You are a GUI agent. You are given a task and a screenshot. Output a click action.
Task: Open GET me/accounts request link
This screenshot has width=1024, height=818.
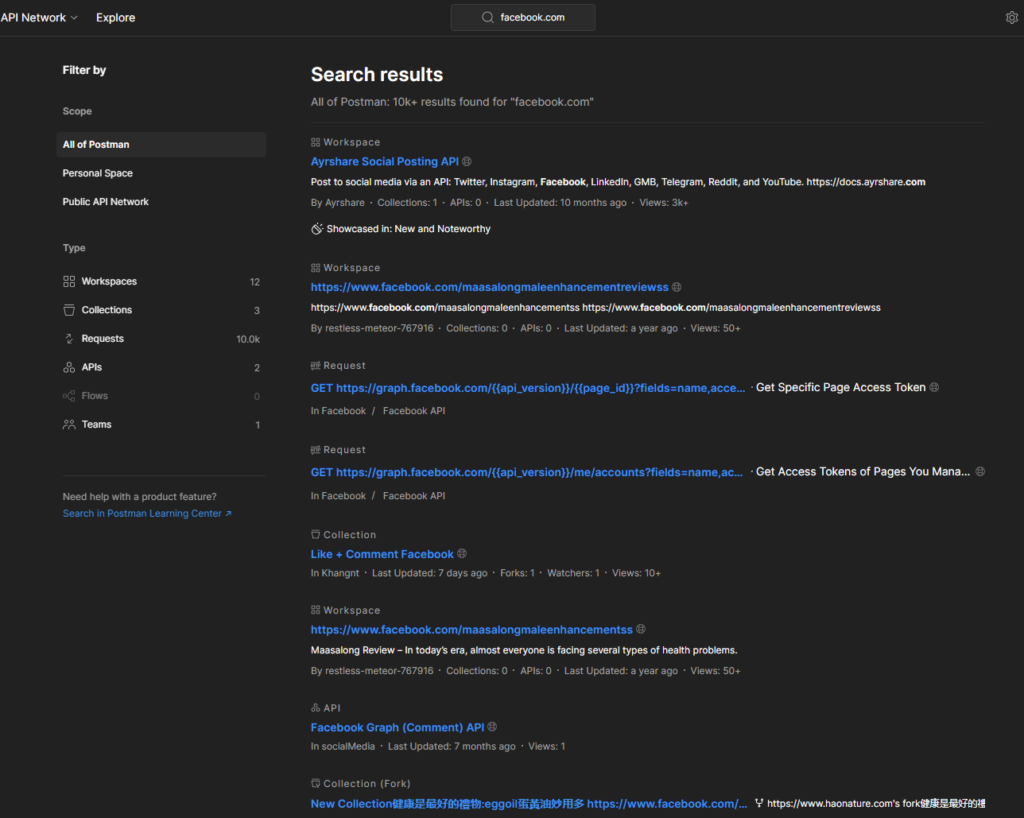tap(526, 472)
